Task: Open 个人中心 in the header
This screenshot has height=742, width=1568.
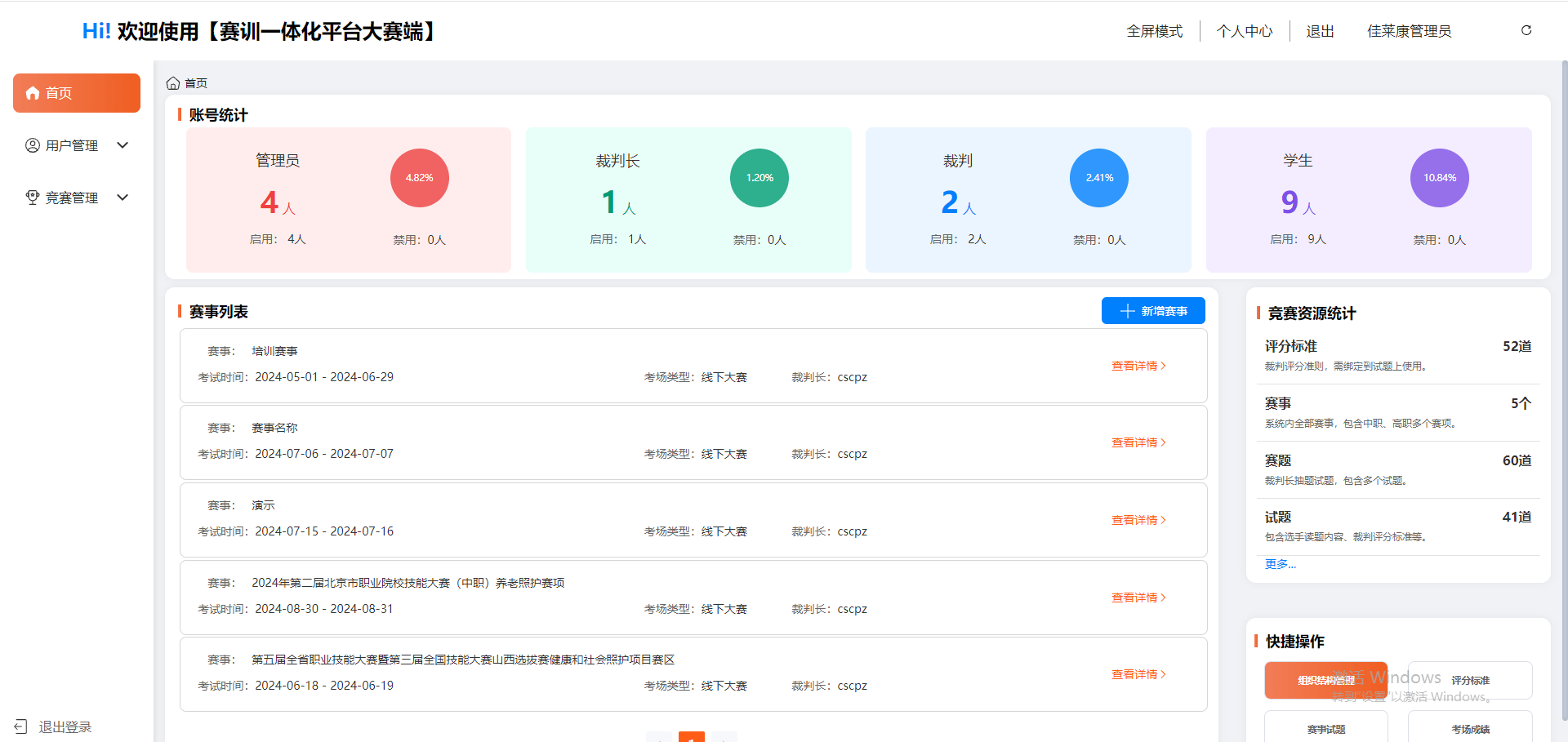Action: click(1245, 31)
